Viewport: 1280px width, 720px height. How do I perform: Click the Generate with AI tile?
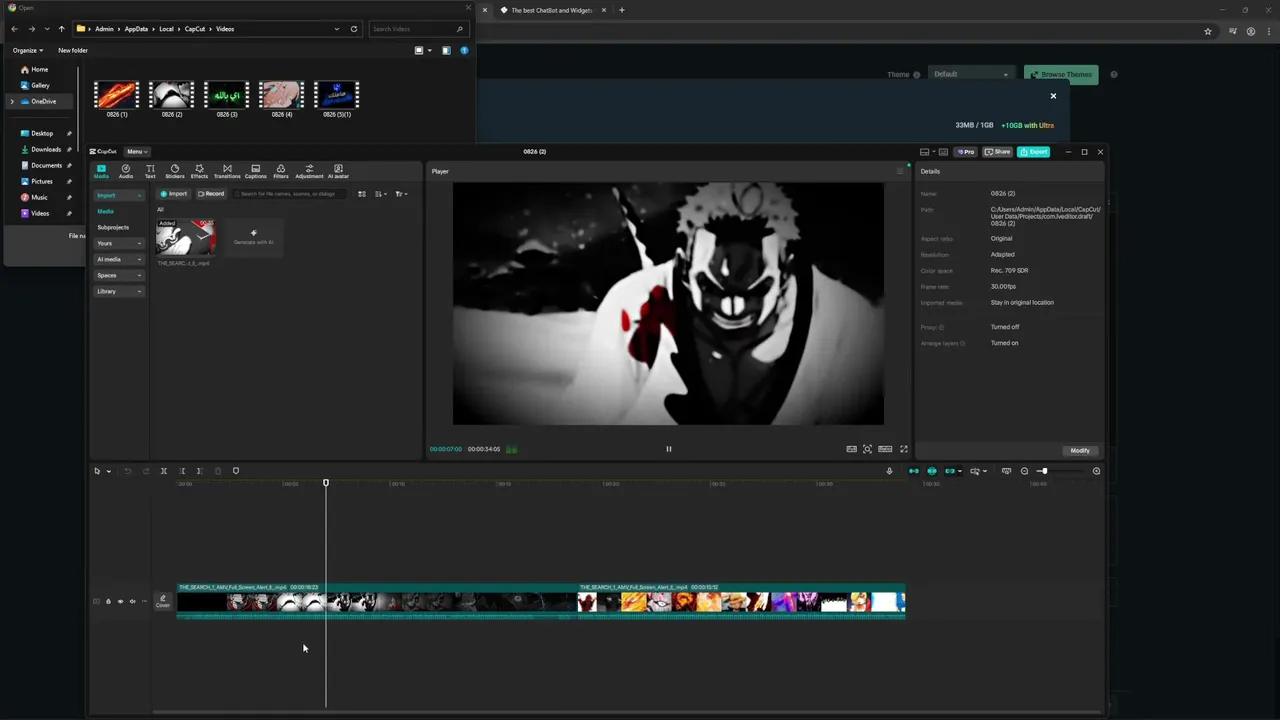point(253,238)
